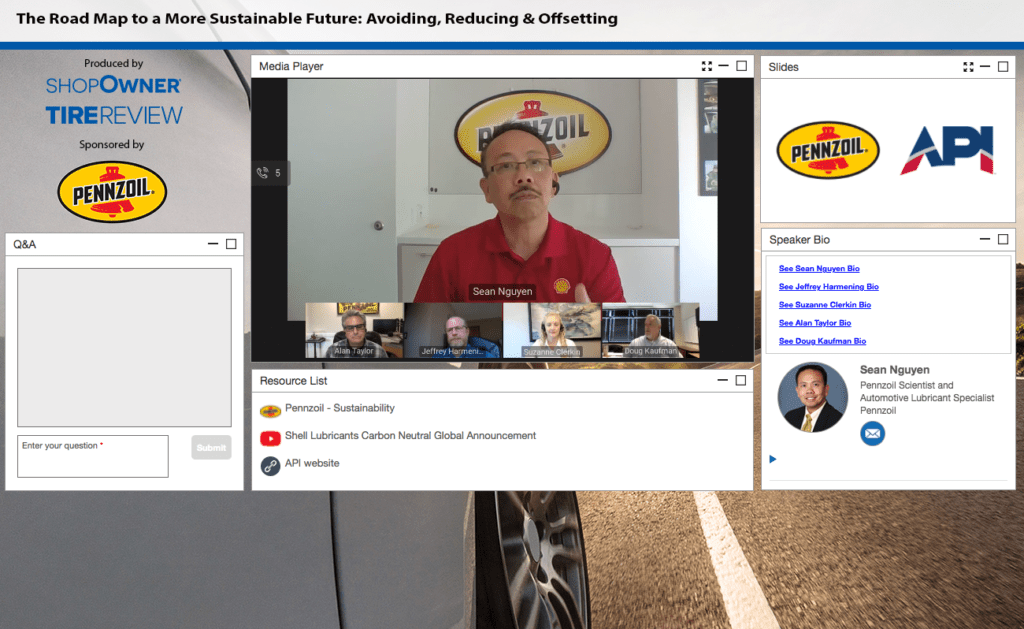Screen dimensions: 1024x629
Task: Select Doug Kaufman video thumbnail
Action: [x=650, y=330]
